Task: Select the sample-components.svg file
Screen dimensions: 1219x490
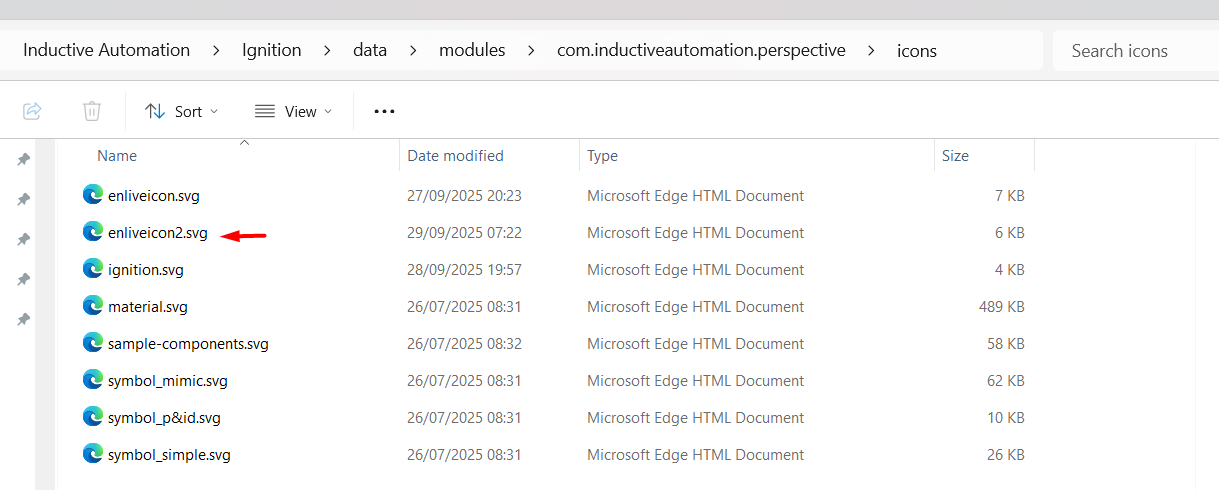Action: click(188, 344)
